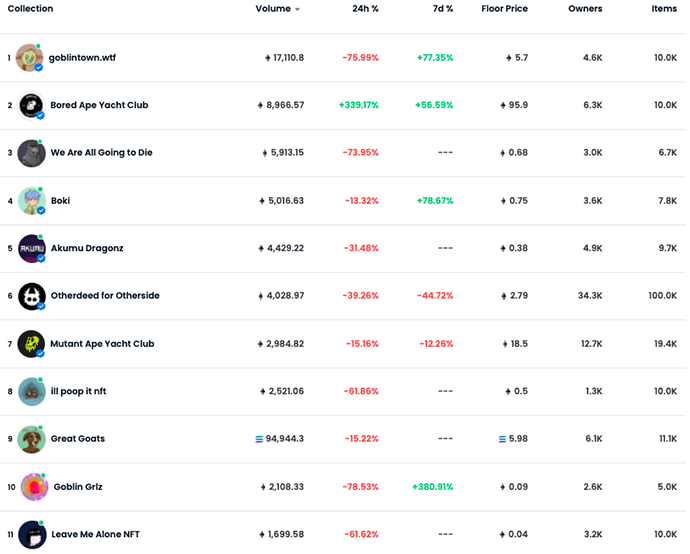The height and width of the screenshot is (554, 690).
Task: Open the Great Goats collection name
Action: pos(78,439)
